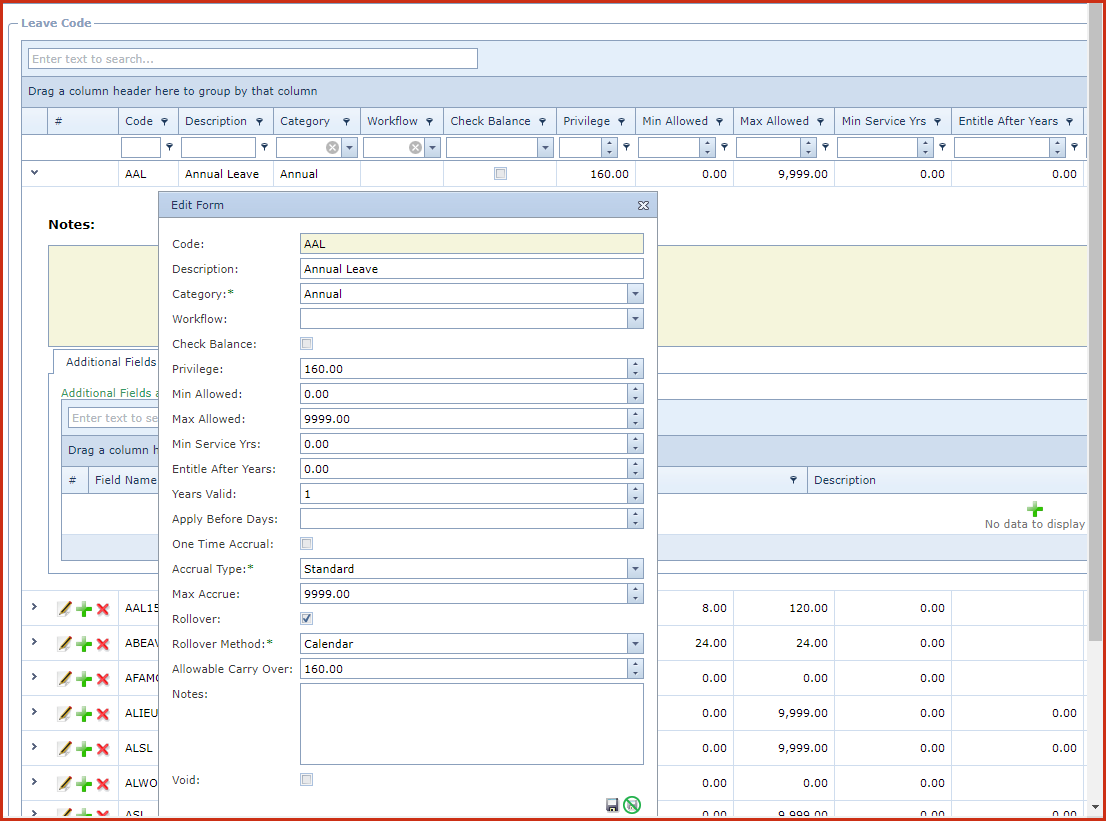The width and height of the screenshot is (1106, 821).
Task: Toggle One Time Accrual checkbox
Action: [307, 543]
